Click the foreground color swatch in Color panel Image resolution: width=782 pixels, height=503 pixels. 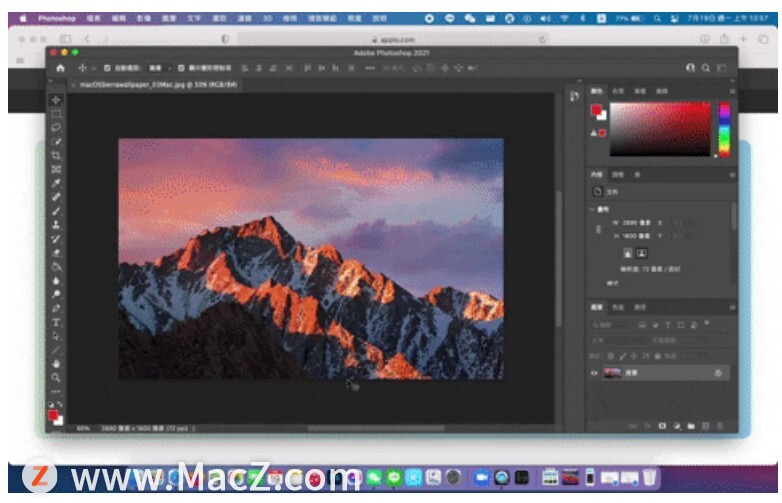pos(596,110)
